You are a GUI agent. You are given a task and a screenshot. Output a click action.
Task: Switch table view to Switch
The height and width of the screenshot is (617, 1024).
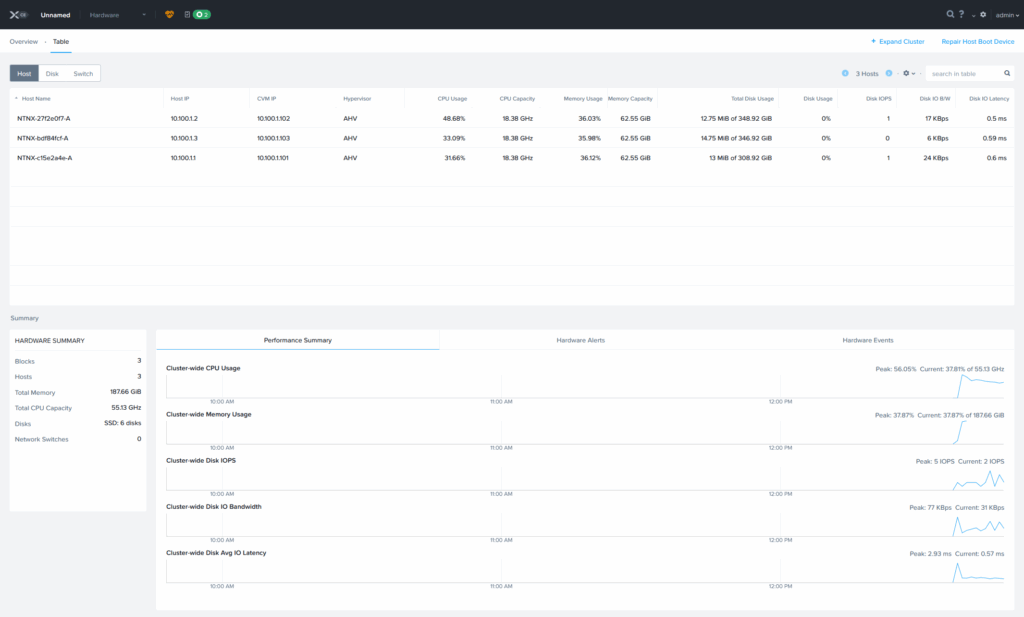[83, 73]
